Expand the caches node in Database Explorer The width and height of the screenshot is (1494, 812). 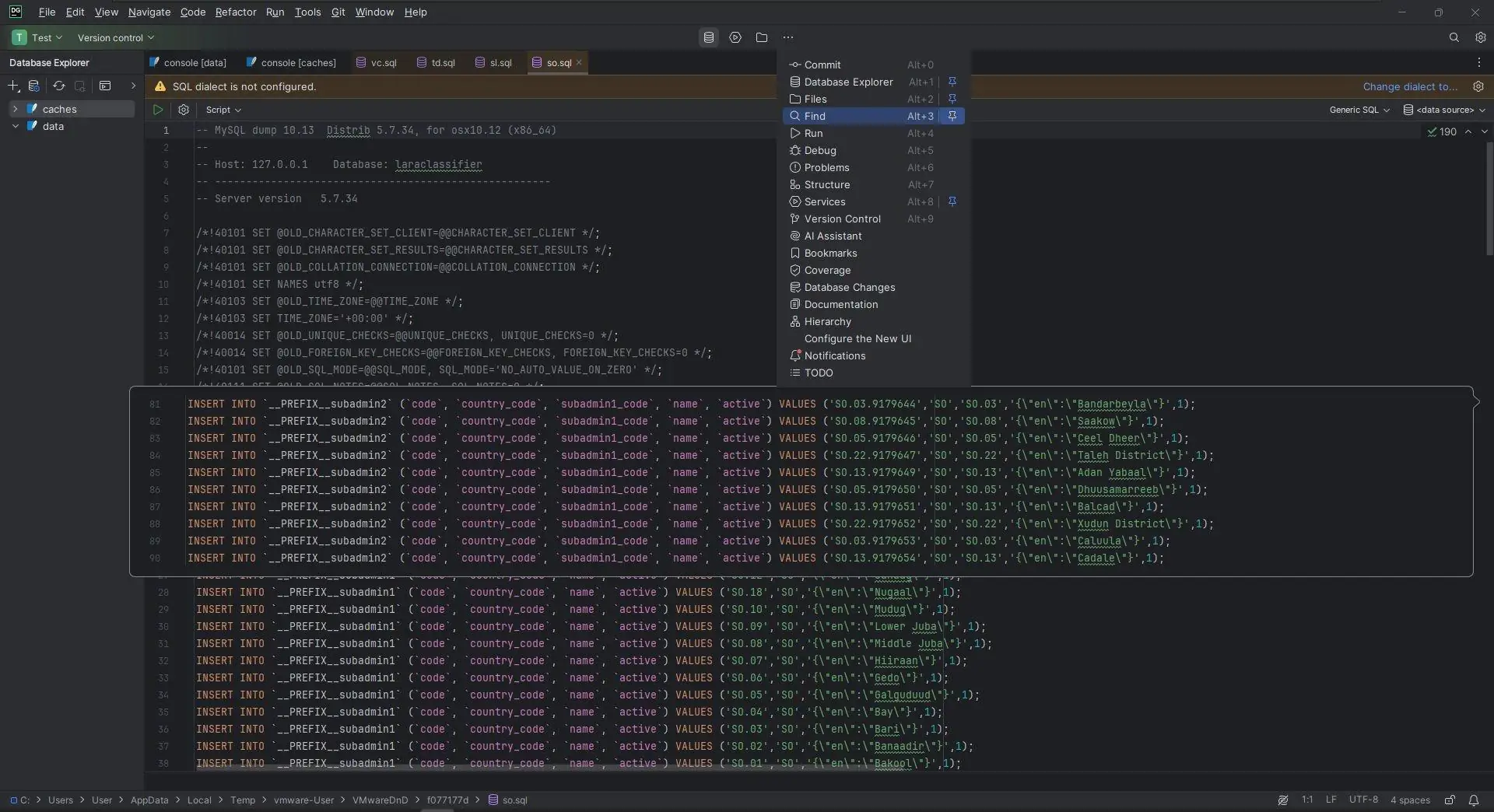pos(15,109)
